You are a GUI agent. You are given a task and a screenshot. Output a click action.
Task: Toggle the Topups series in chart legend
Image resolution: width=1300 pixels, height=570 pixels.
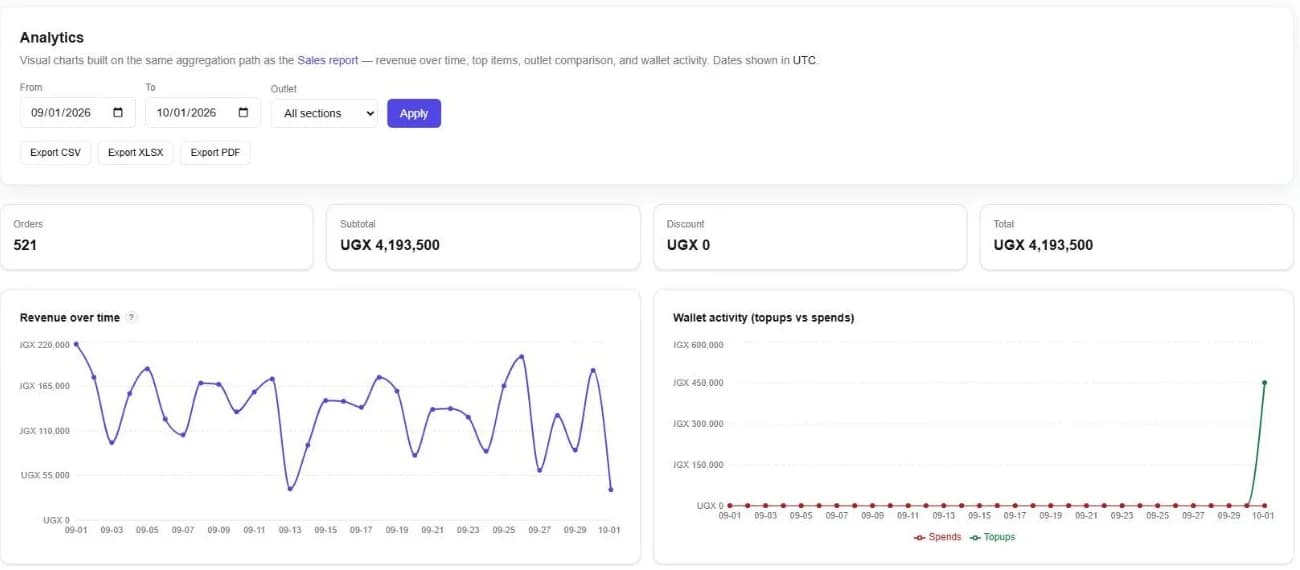(x=992, y=537)
